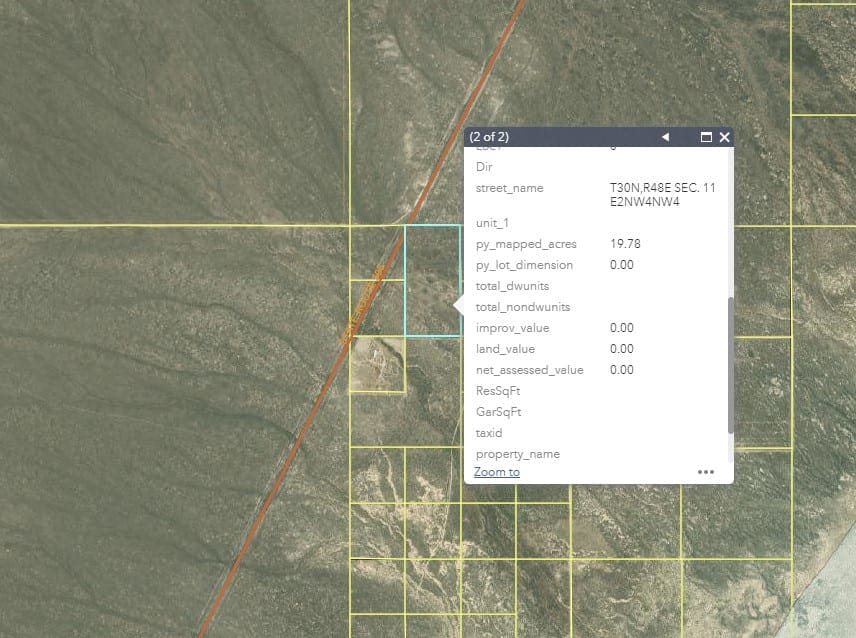
Task: Click the Zoom to link
Action: point(496,471)
